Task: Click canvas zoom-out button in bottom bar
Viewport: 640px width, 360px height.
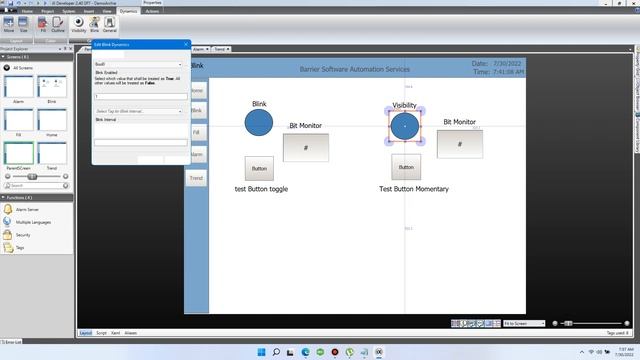Action: [555, 323]
